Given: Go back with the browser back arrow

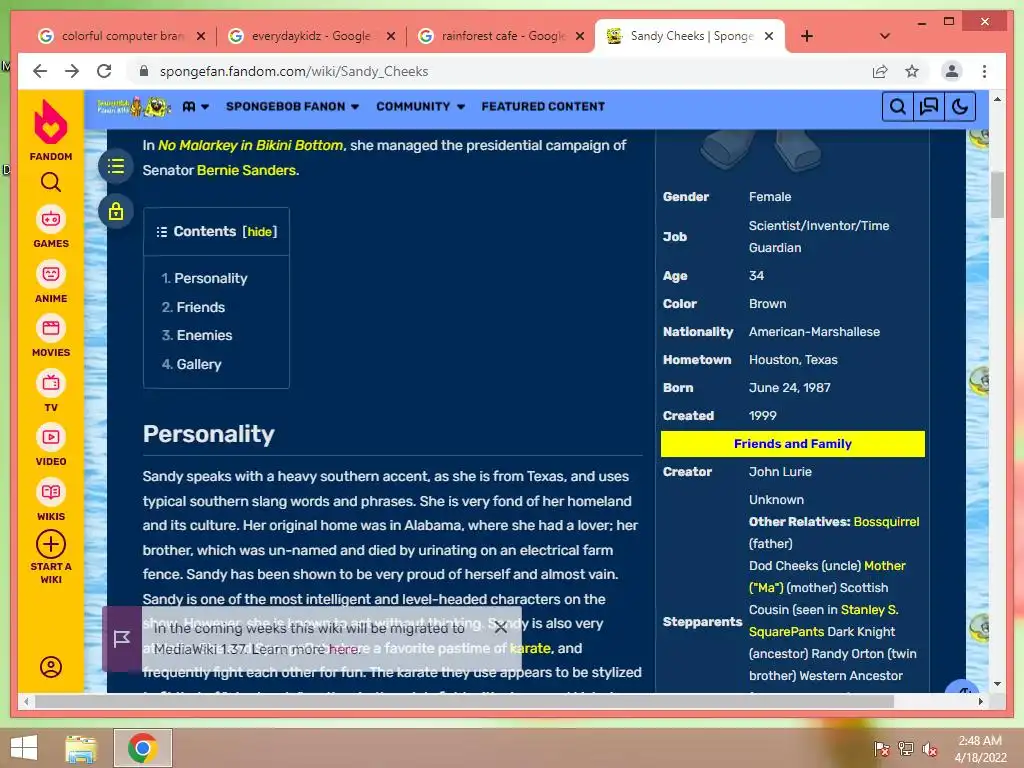Looking at the screenshot, I should coord(40,71).
